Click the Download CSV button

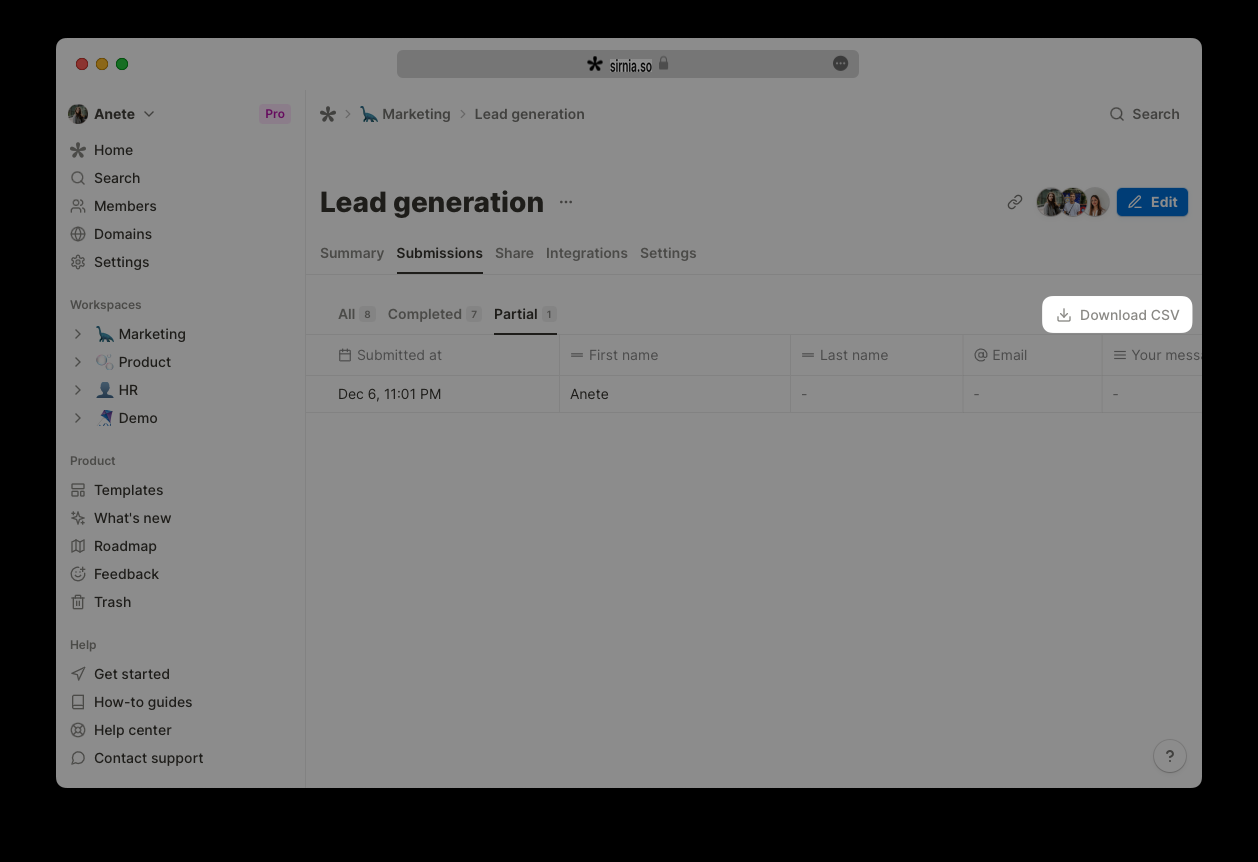pyautogui.click(x=1118, y=315)
